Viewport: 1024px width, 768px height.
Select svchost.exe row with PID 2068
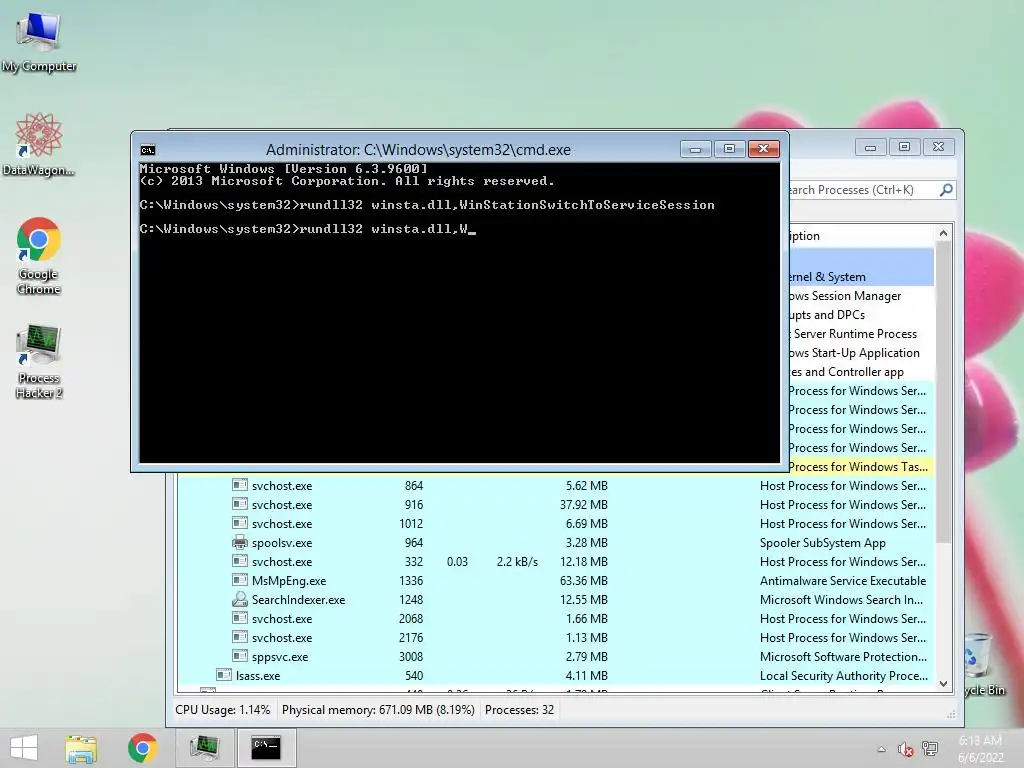point(555,618)
